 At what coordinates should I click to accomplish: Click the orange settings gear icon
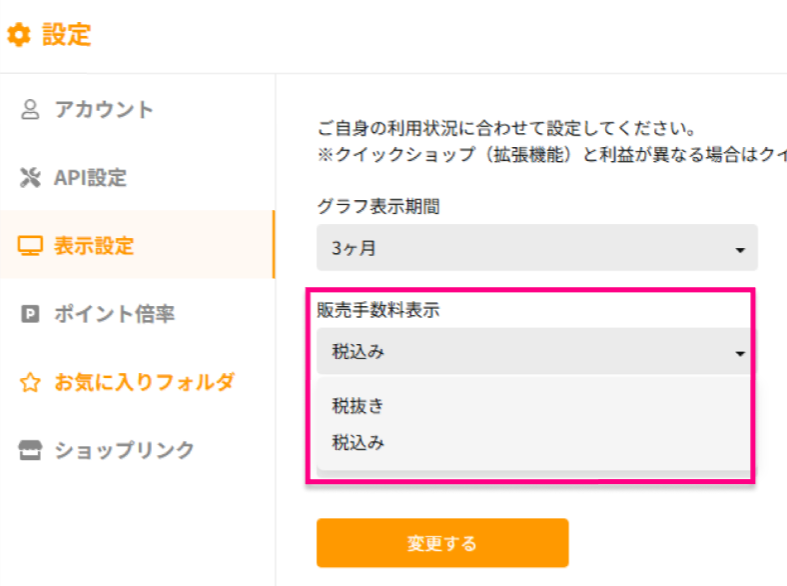tap(19, 35)
